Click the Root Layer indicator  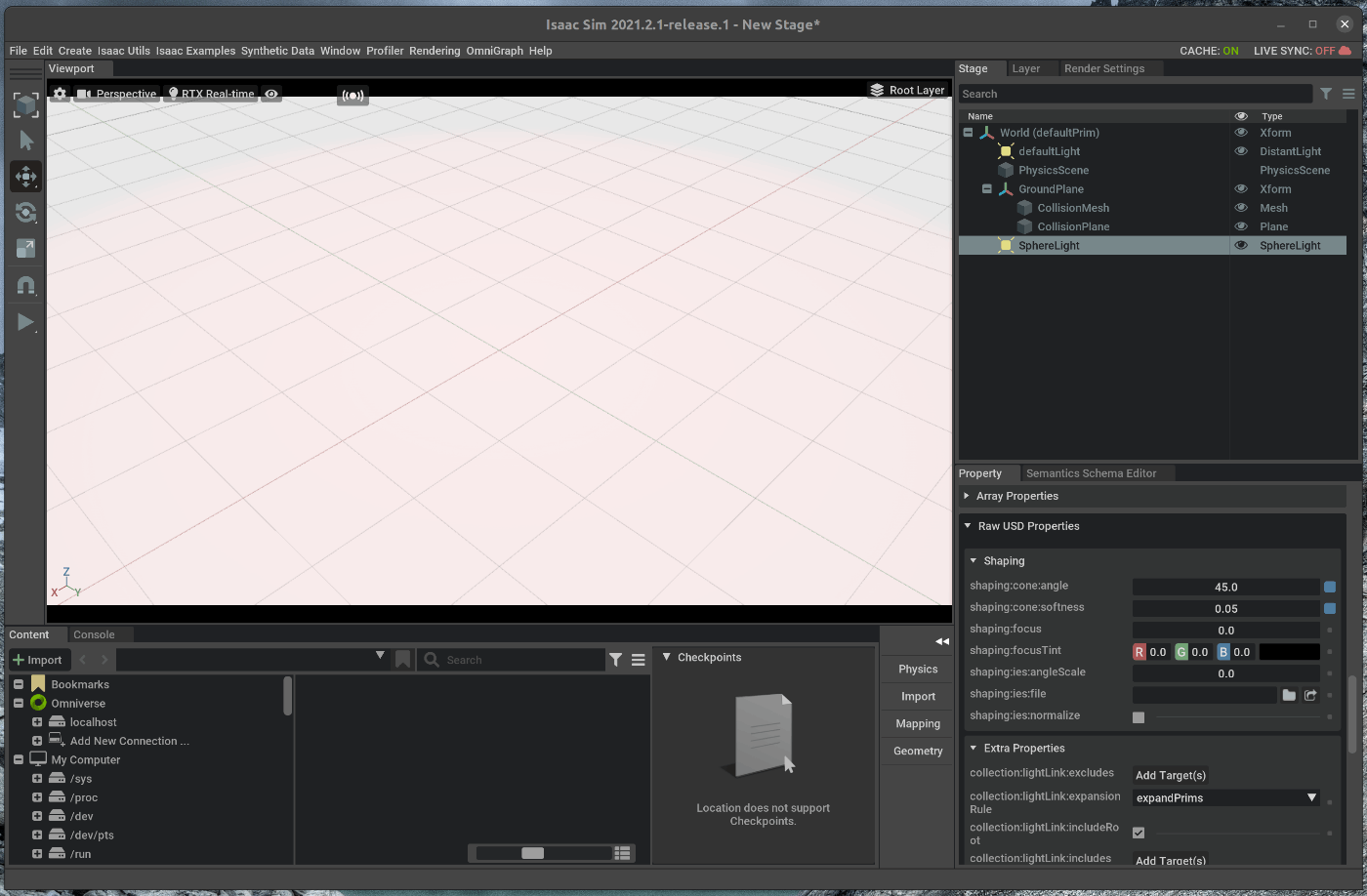[x=907, y=90]
